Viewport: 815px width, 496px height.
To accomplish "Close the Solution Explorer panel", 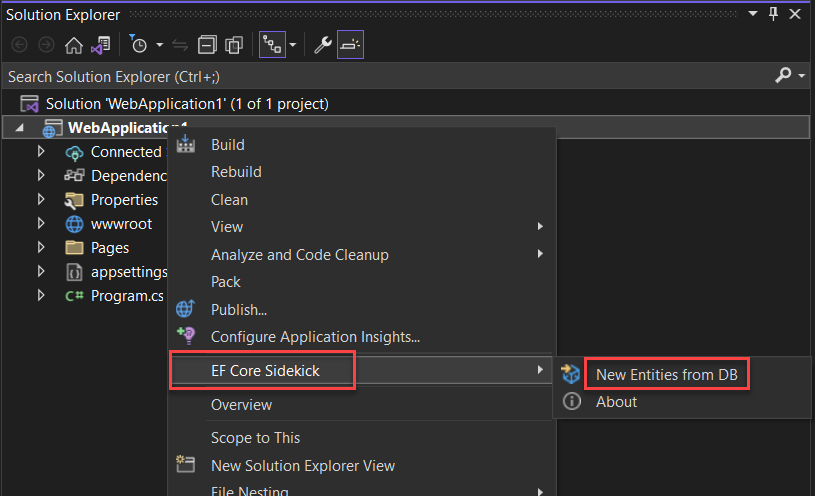I will click(795, 14).
